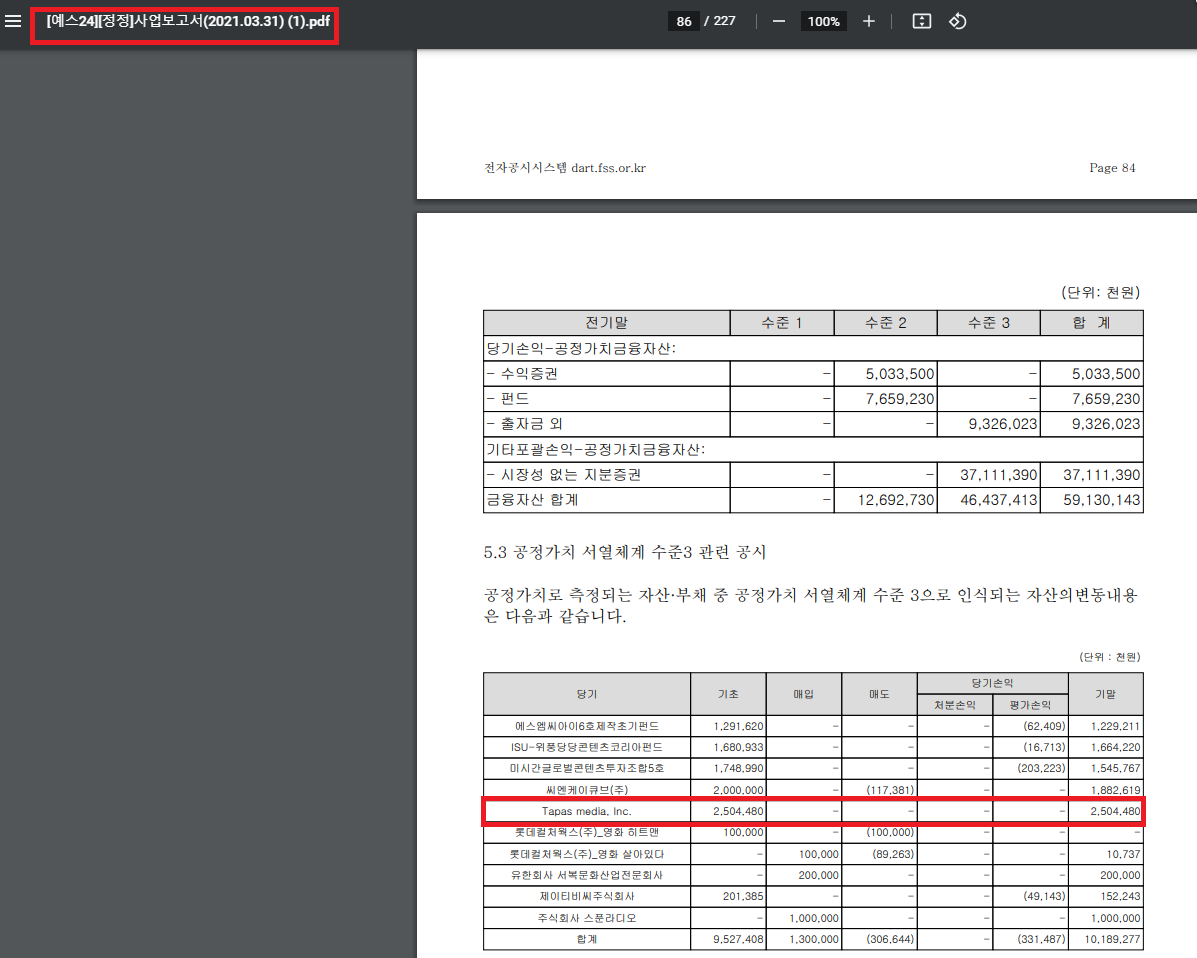Screen dimensions: 1197x958
Task: Click the 수준 1 column header
Action: (x=782, y=323)
